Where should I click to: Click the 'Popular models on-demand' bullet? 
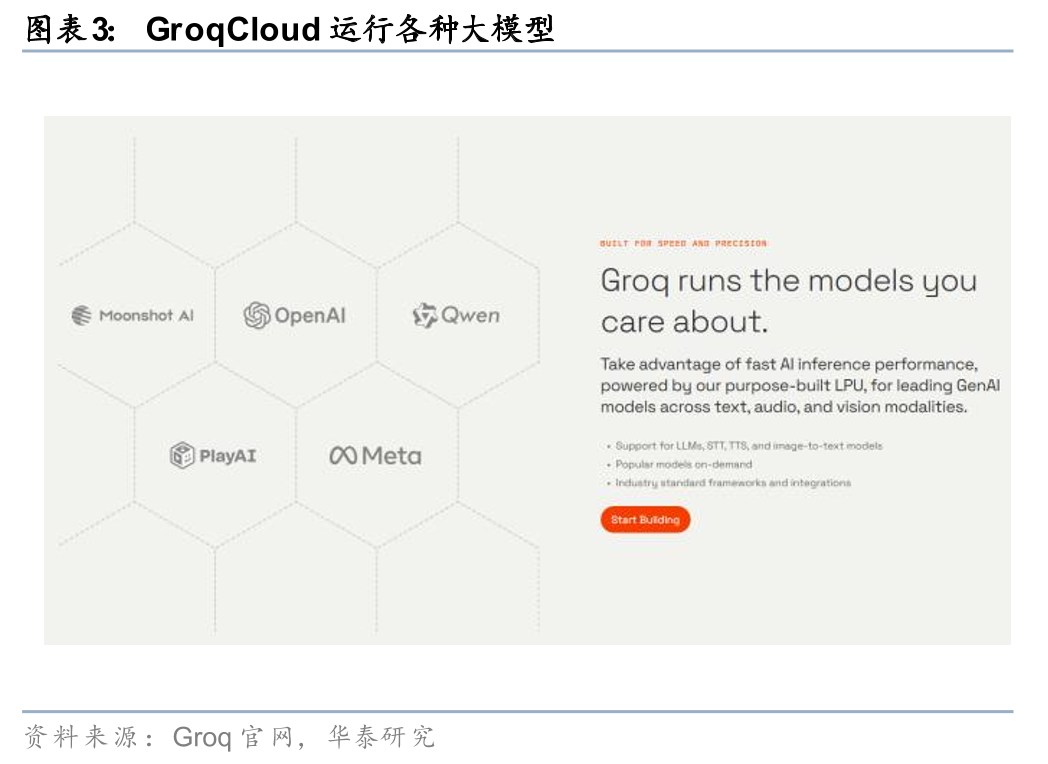click(x=683, y=464)
